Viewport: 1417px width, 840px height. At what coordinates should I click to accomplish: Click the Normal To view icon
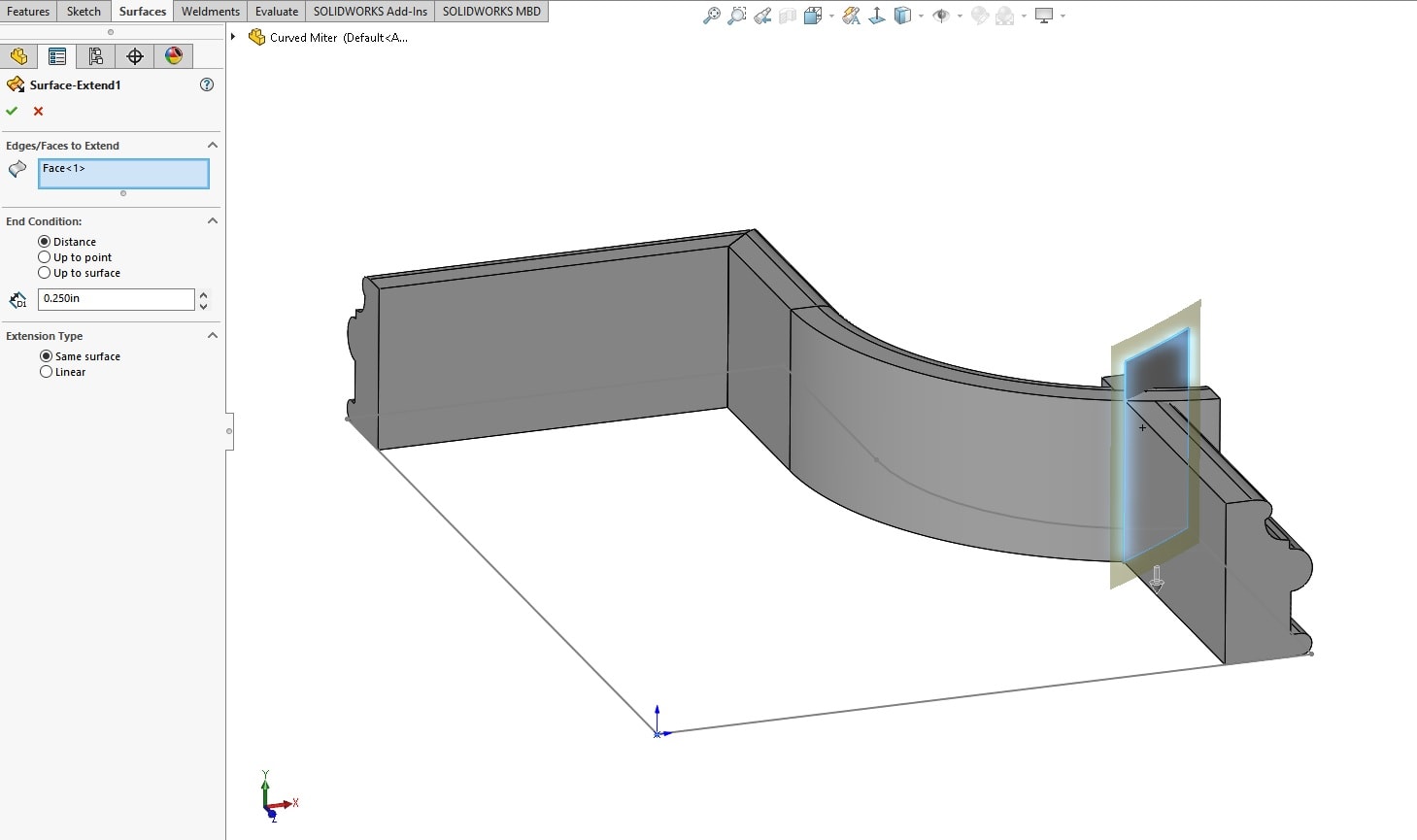click(877, 16)
